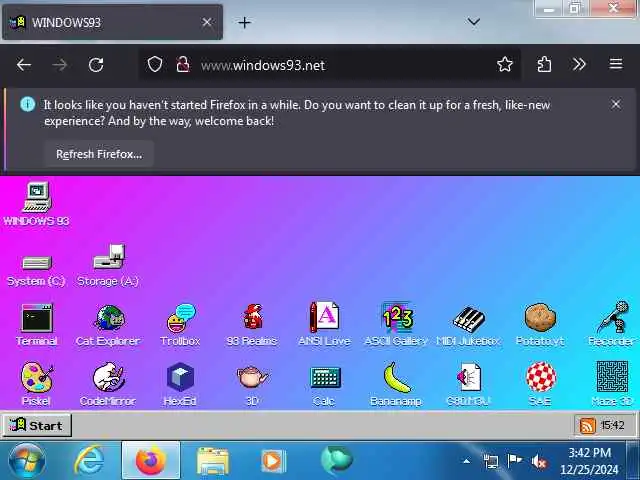Click the RSS feed icon in Windows93 tray

(x=587, y=425)
